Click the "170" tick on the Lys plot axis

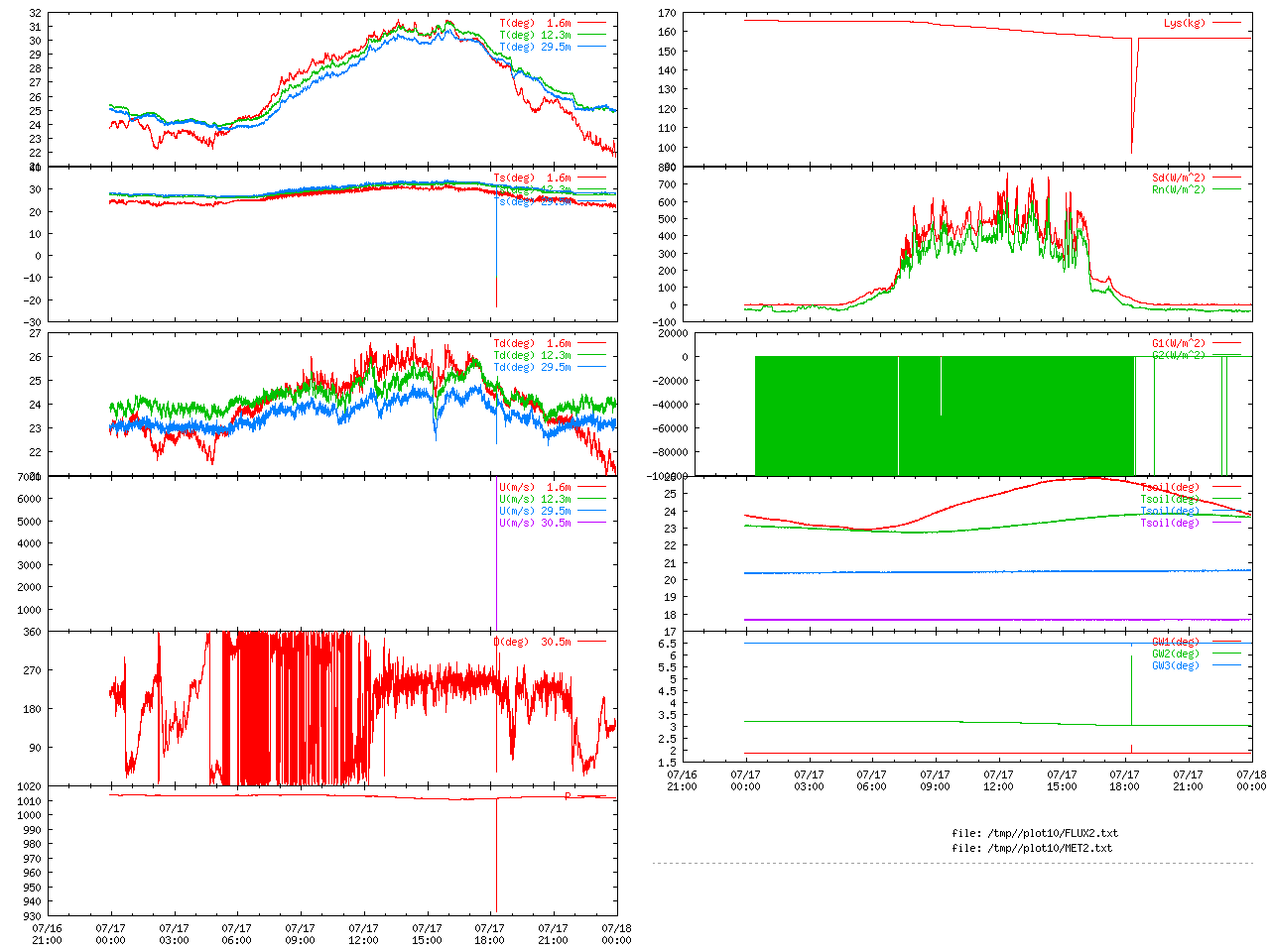coord(667,13)
